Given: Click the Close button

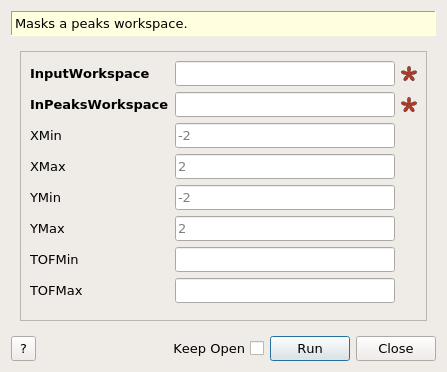Looking at the screenshot, I should (x=396, y=348).
